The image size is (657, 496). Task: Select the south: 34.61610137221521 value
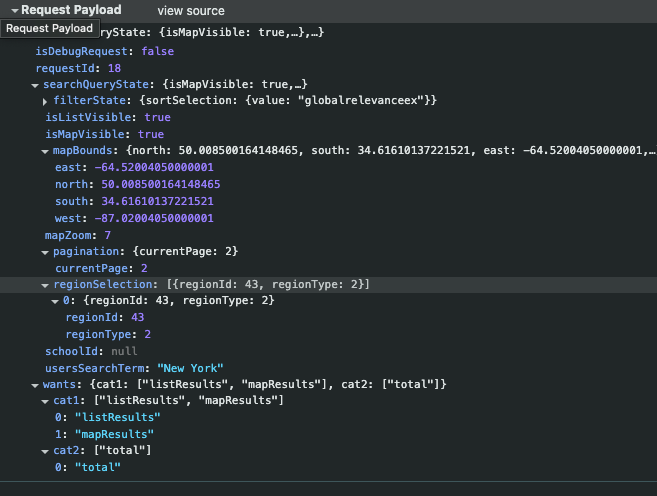click(158, 202)
